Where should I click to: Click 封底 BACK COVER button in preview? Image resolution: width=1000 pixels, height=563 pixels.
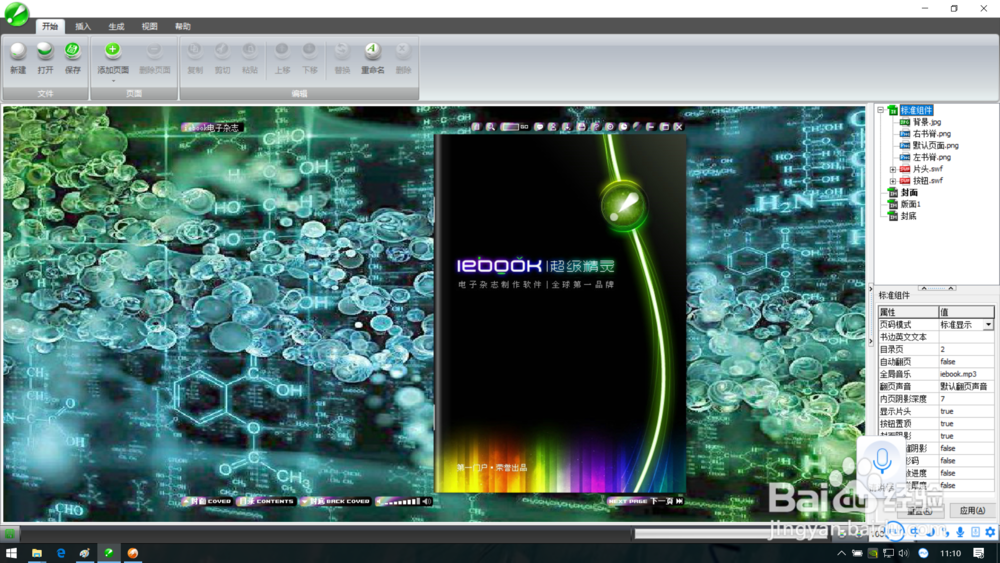point(335,501)
